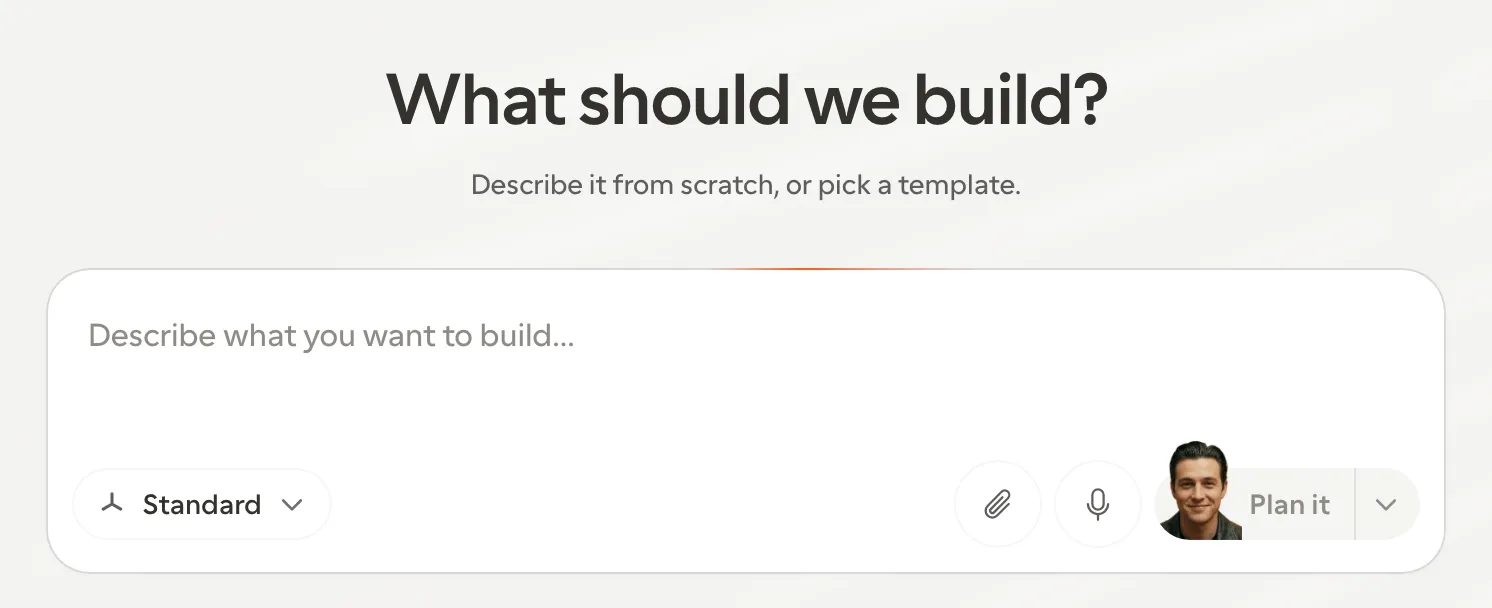Click the "Standard" label text
Viewport: 1492px width, 608px height.
tap(202, 504)
